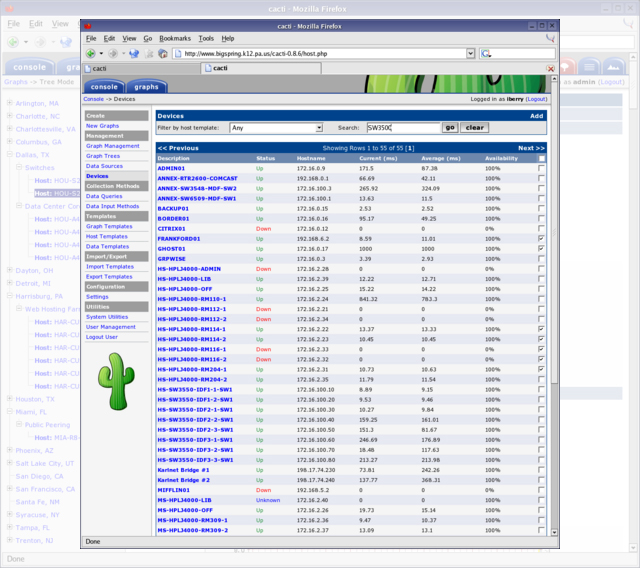Open Forward history dropdown arrow
This screenshot has width=640, height=568.
[123, 53]
